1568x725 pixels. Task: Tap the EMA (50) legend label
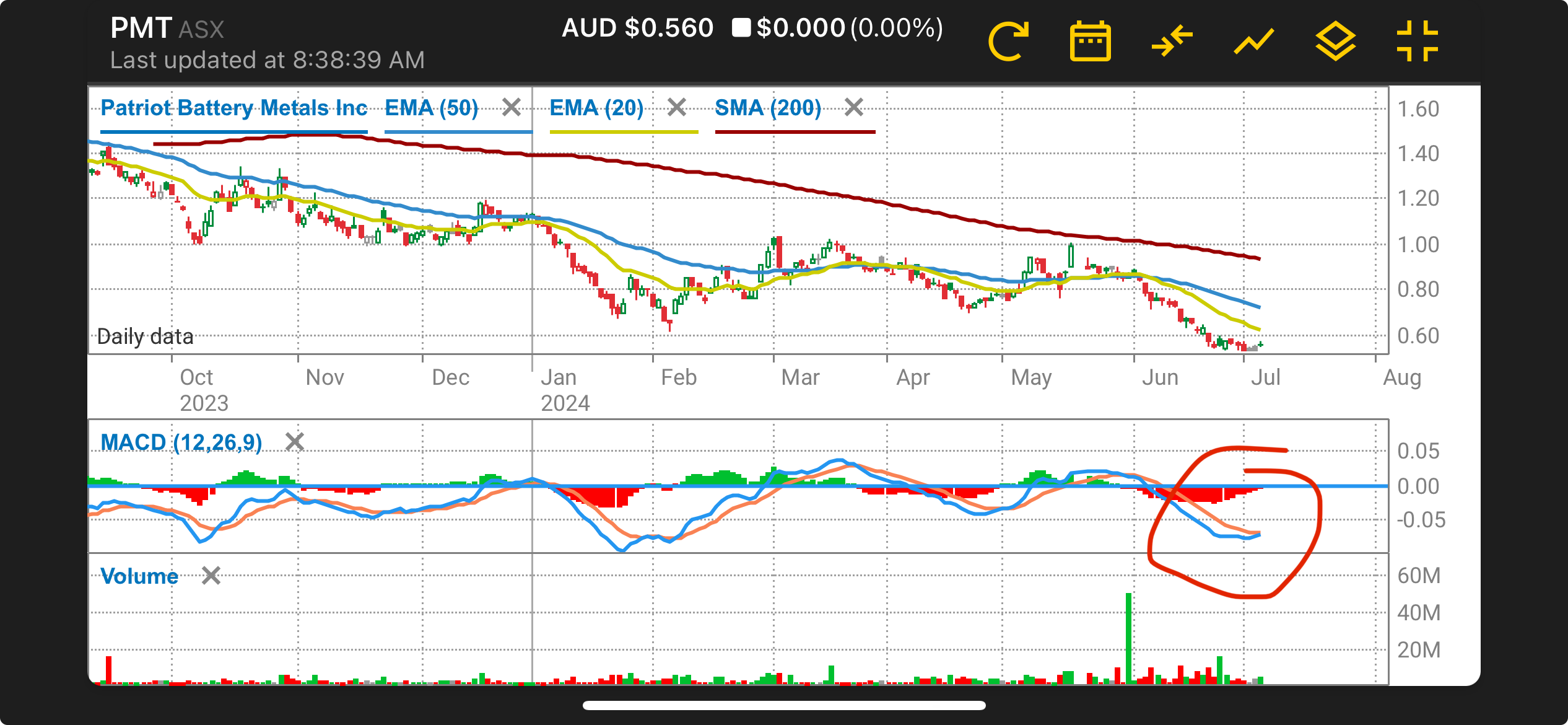click(x=432, y=108)
